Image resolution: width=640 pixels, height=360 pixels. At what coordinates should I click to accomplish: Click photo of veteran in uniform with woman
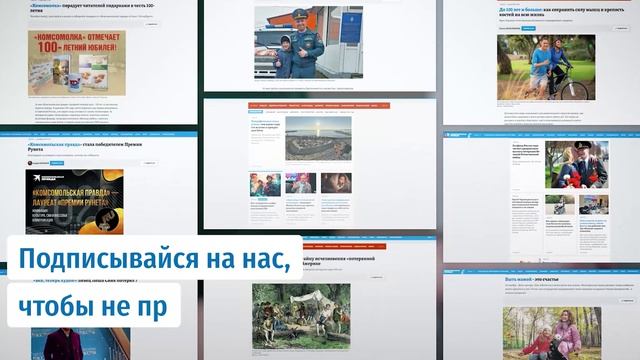576,165
